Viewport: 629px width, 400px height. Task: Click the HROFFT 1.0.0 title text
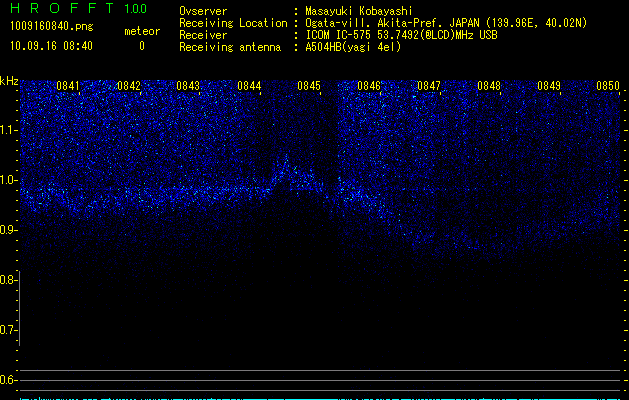click(x=79, y=8)
